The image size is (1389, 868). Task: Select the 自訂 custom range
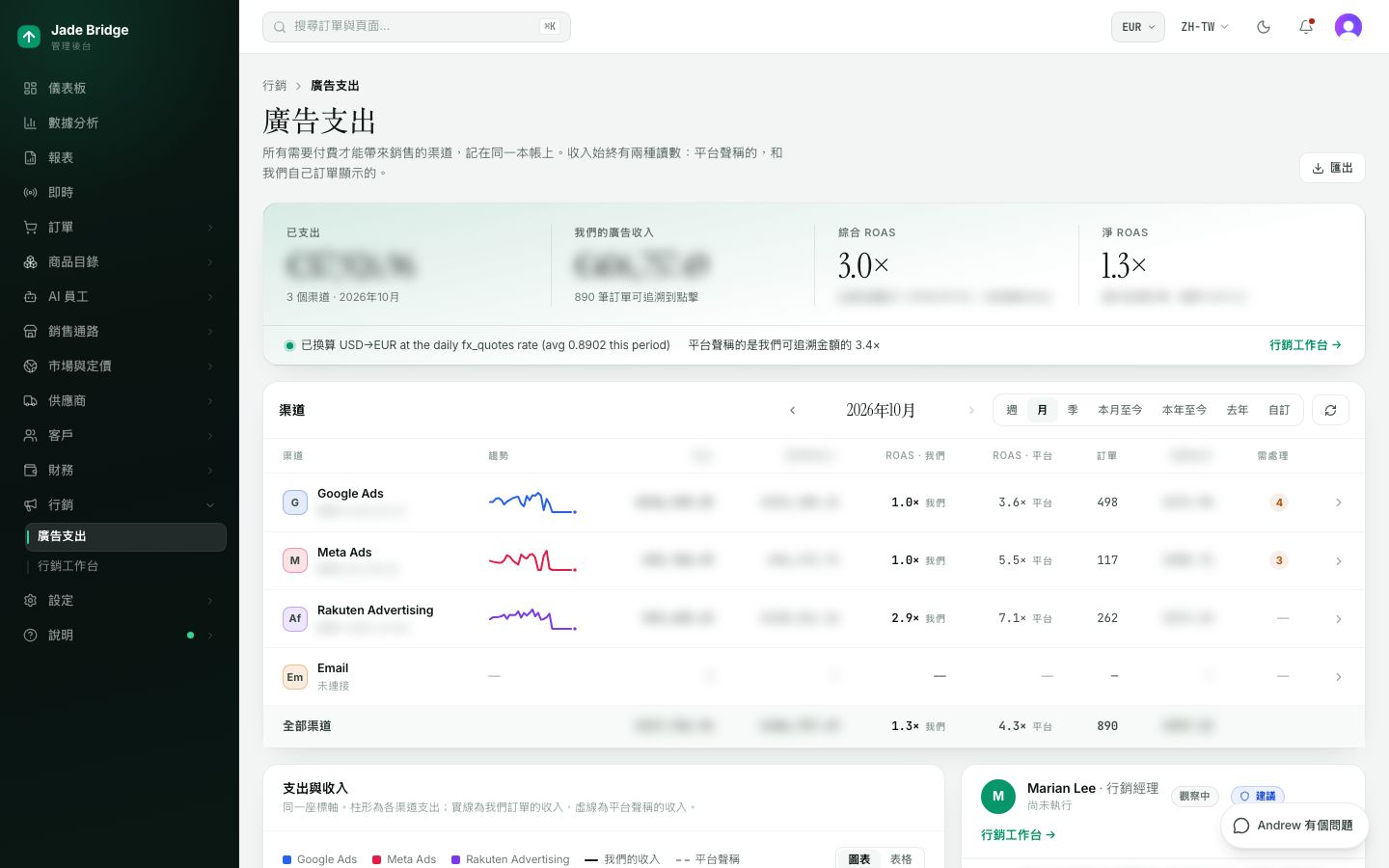pyautogui.click(x=1279, y=410)
